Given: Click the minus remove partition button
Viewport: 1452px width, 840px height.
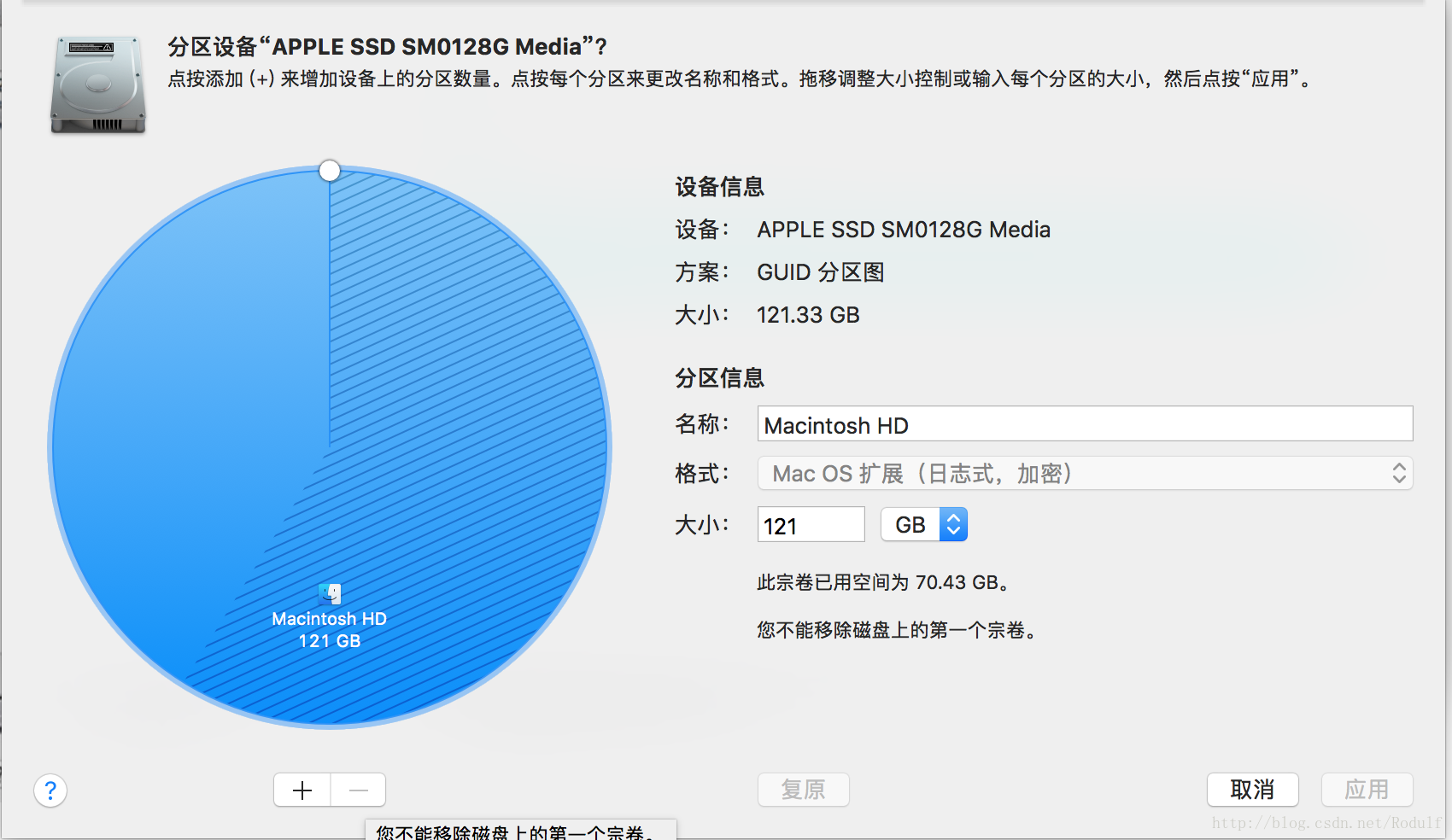Looking at the screenshot, I should click(359, 790).
